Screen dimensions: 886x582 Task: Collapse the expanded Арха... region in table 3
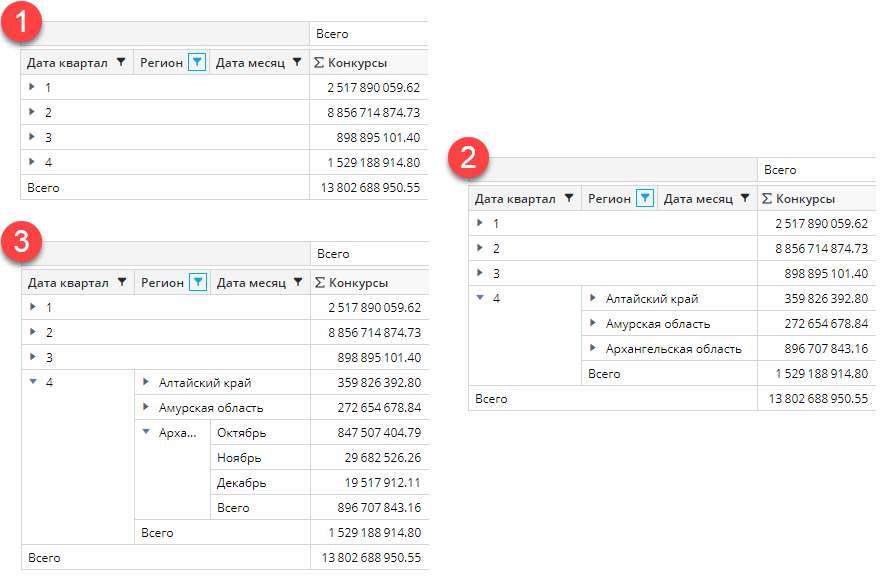coord(146,433)
